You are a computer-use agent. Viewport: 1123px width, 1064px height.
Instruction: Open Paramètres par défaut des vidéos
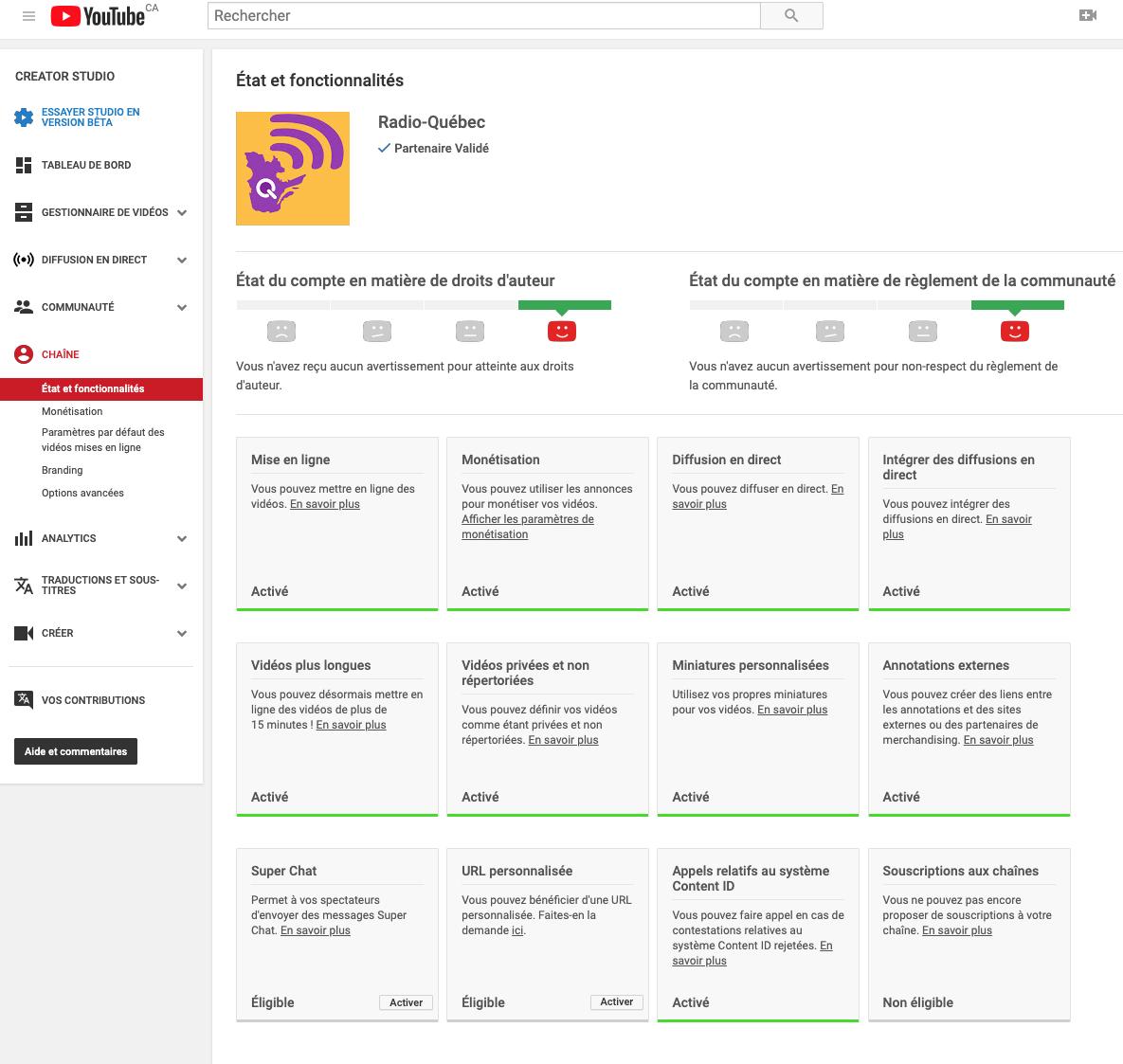(x=102, y=440)
